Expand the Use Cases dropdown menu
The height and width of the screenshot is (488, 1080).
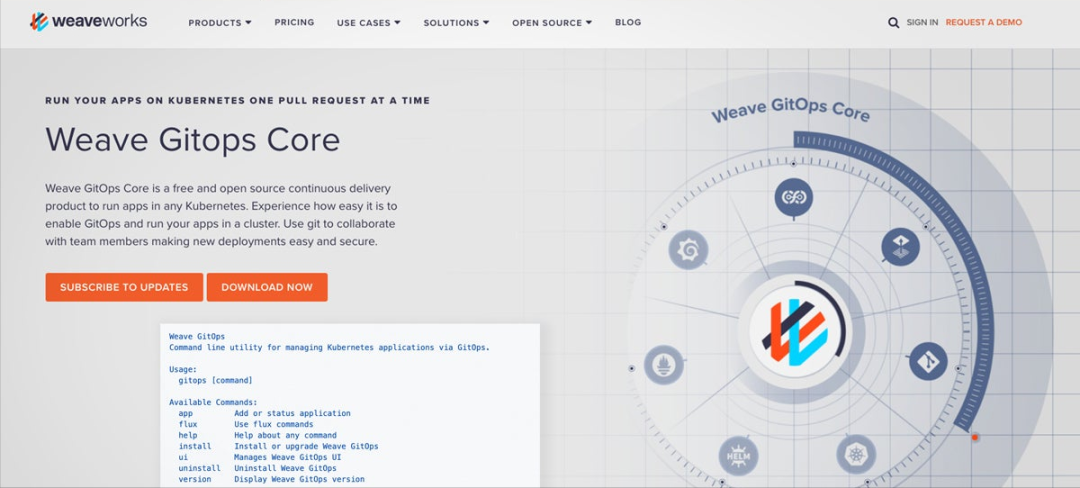click(368, 22)
